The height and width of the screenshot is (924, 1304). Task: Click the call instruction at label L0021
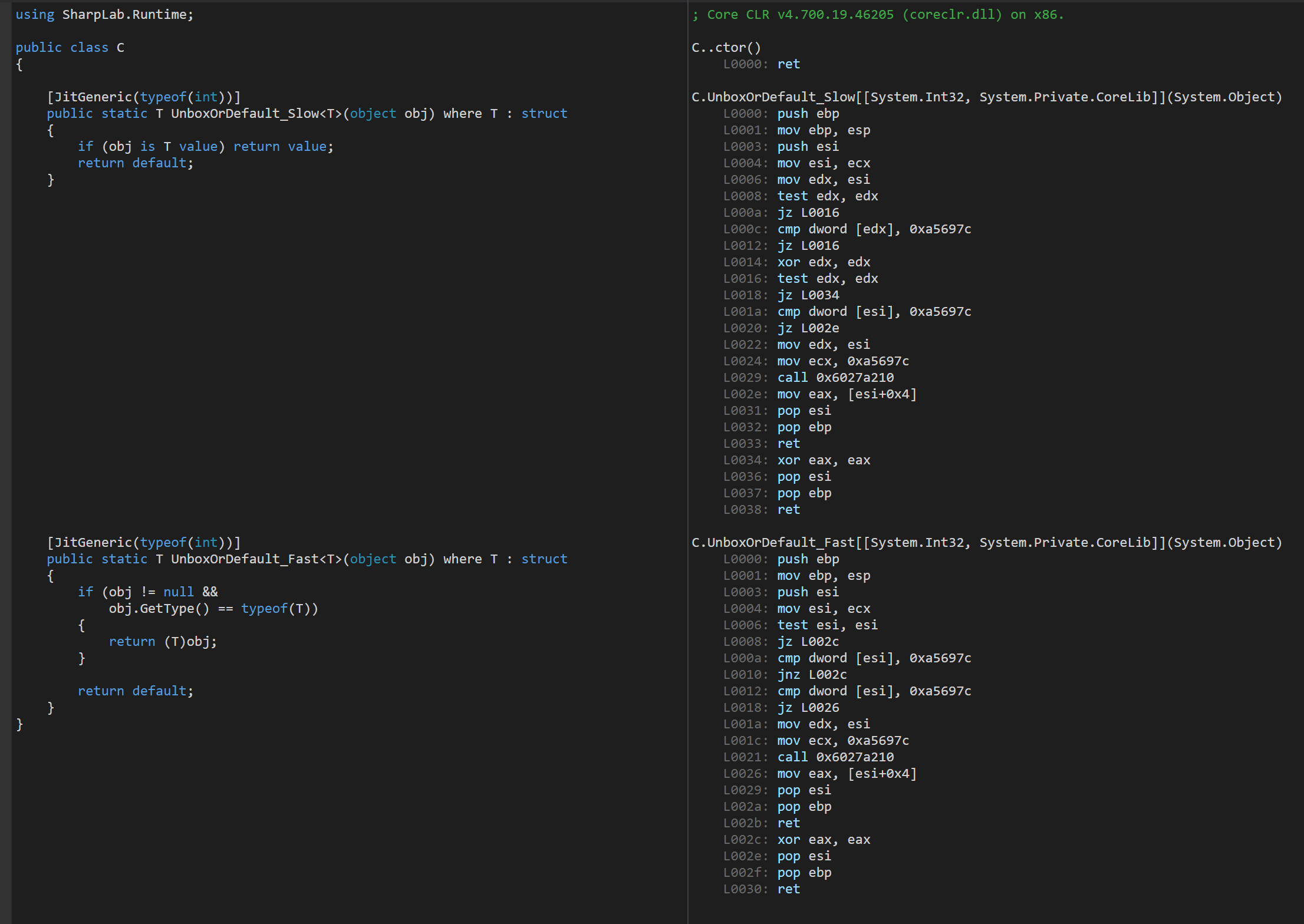[x=835, y=757]
